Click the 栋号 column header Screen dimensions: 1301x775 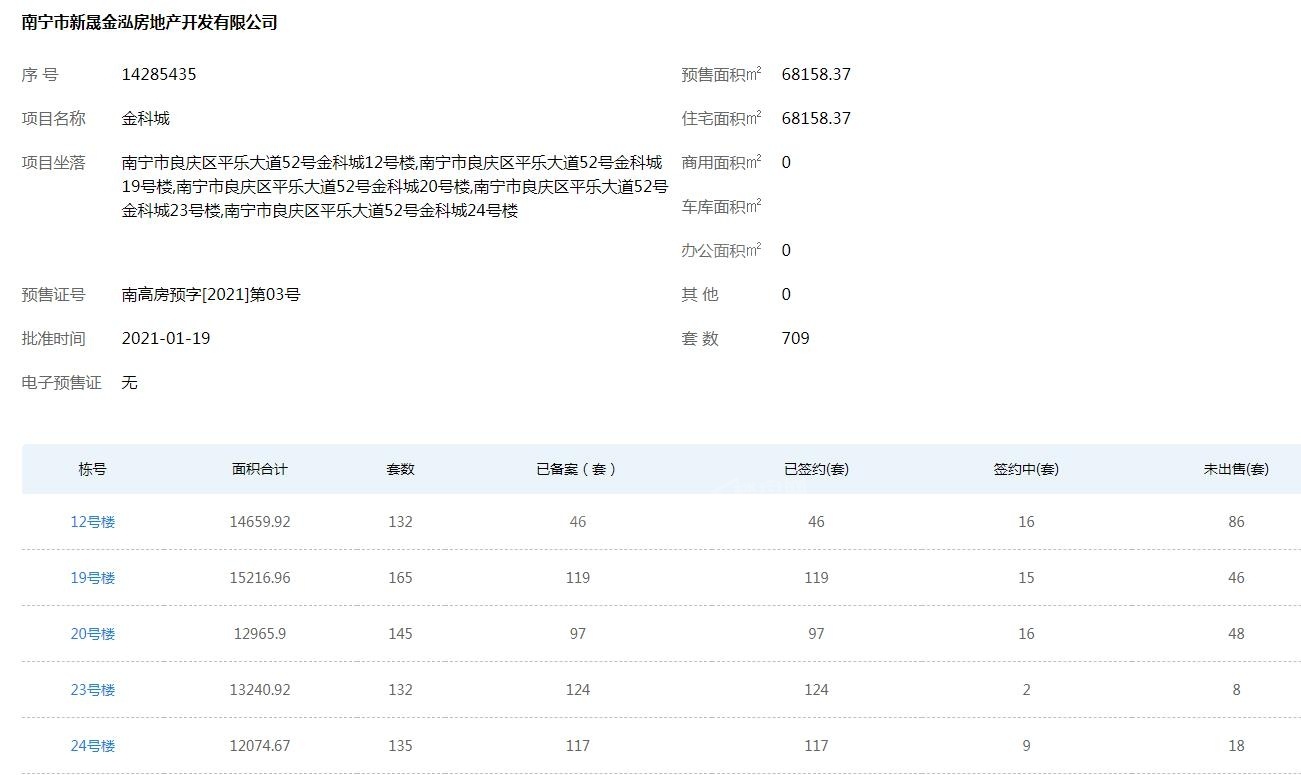pyautogui.click(x=93, y=469)
